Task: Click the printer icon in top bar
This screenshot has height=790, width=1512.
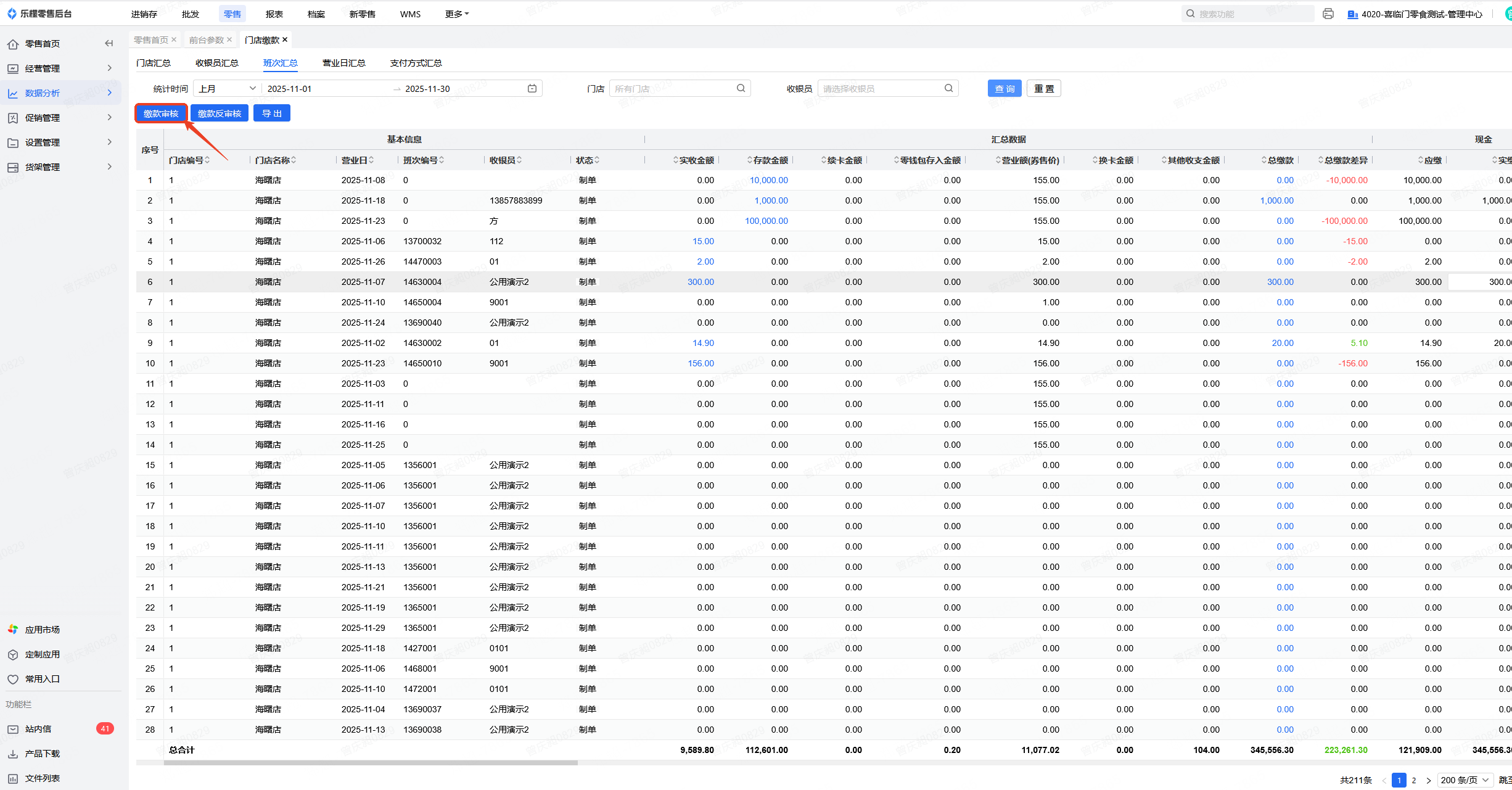Action: (x=1328, y=14)
